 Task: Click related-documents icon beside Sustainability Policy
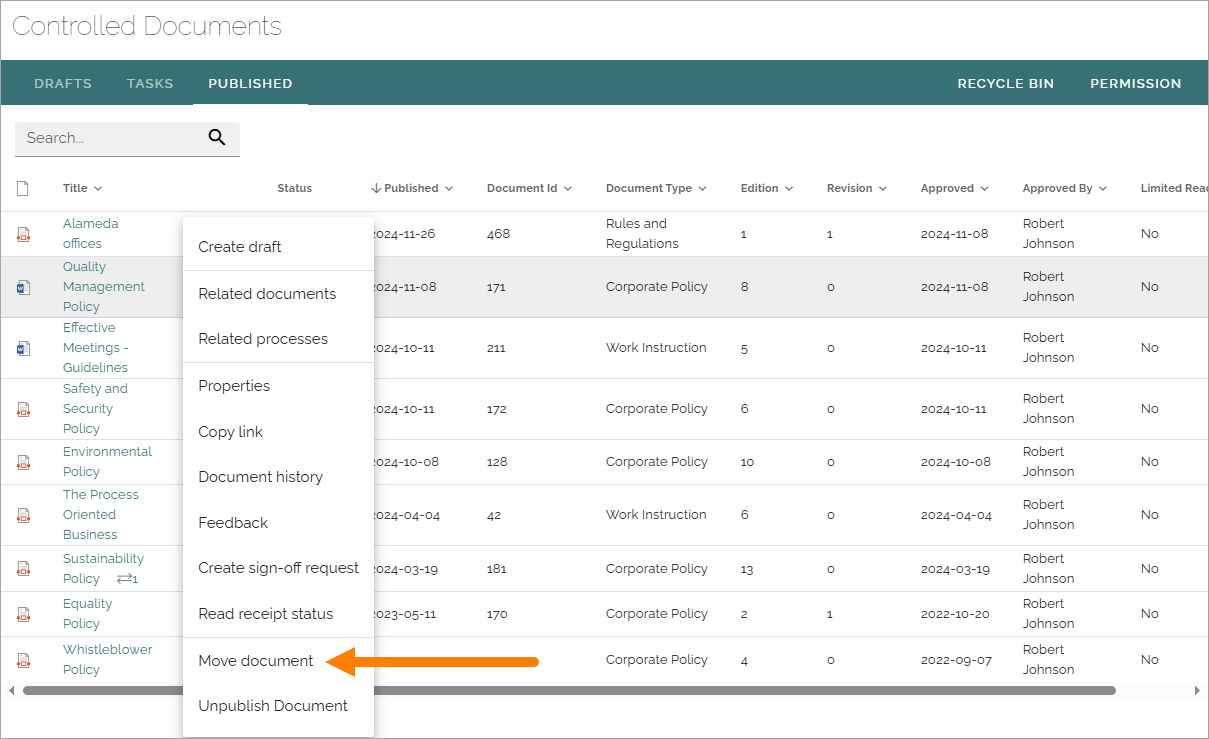coord(127,579)
